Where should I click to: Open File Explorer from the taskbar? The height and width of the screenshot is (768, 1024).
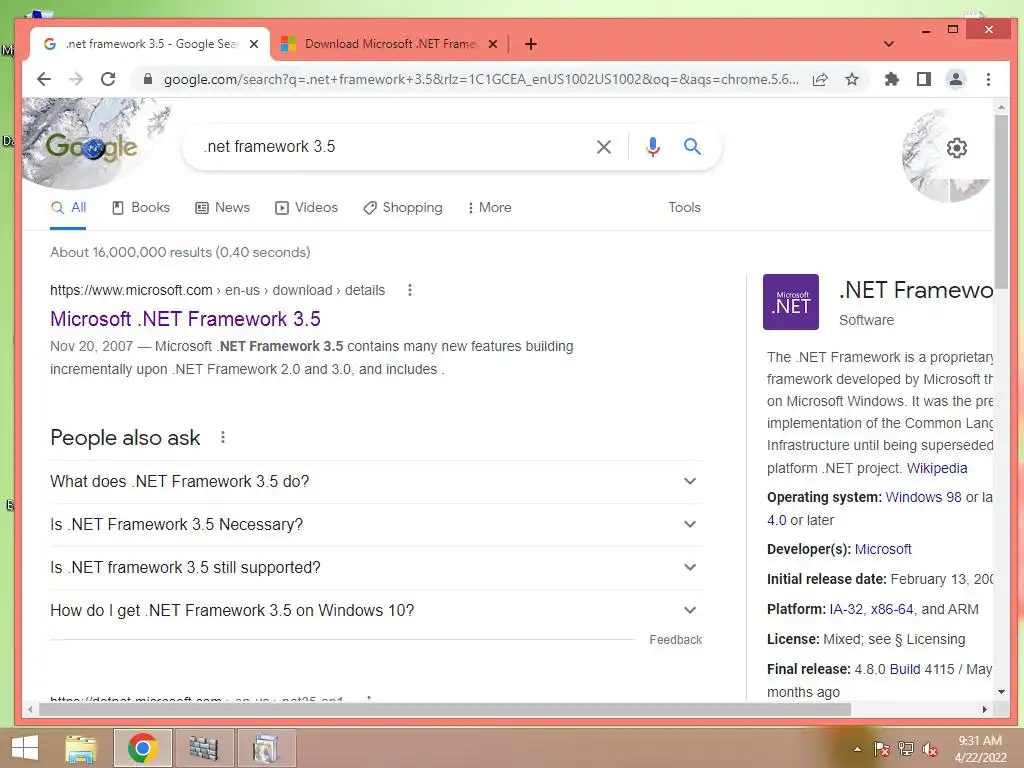(81, 748)
